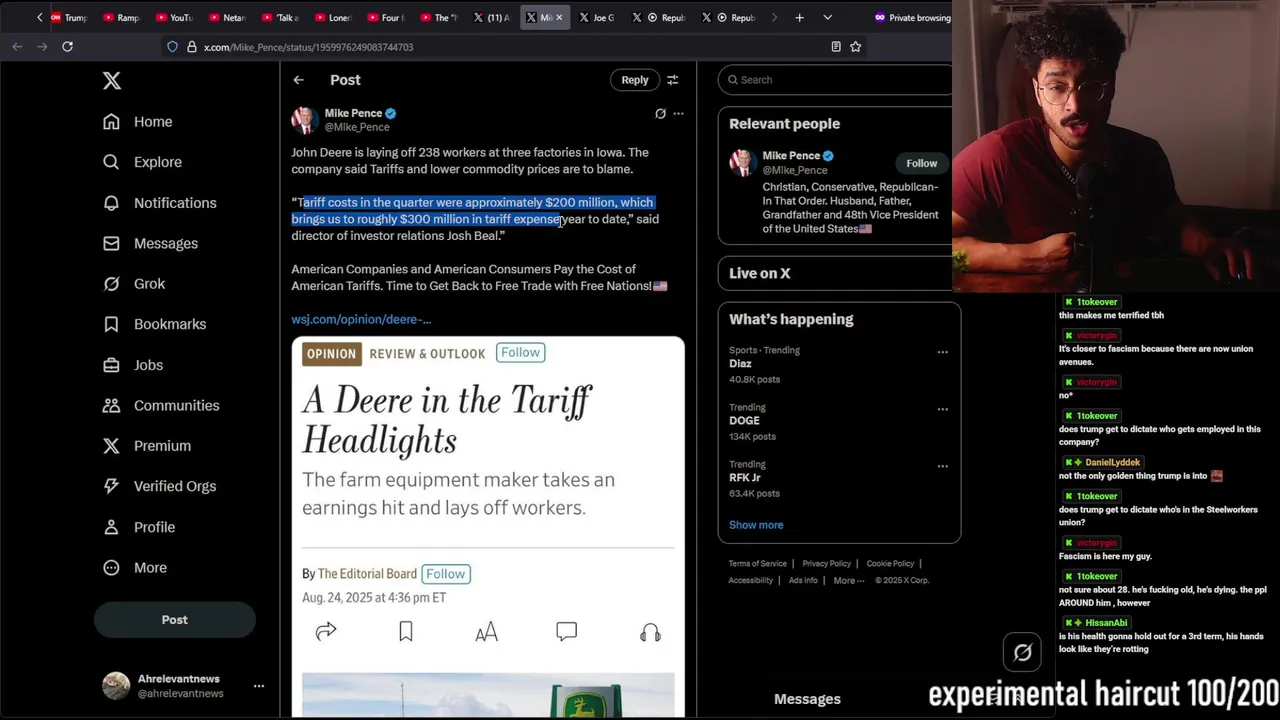The height and width of the screenshot is (720, 1280).
Task: Open a new browser tab with plus
Action: click(x=799, y=17)
